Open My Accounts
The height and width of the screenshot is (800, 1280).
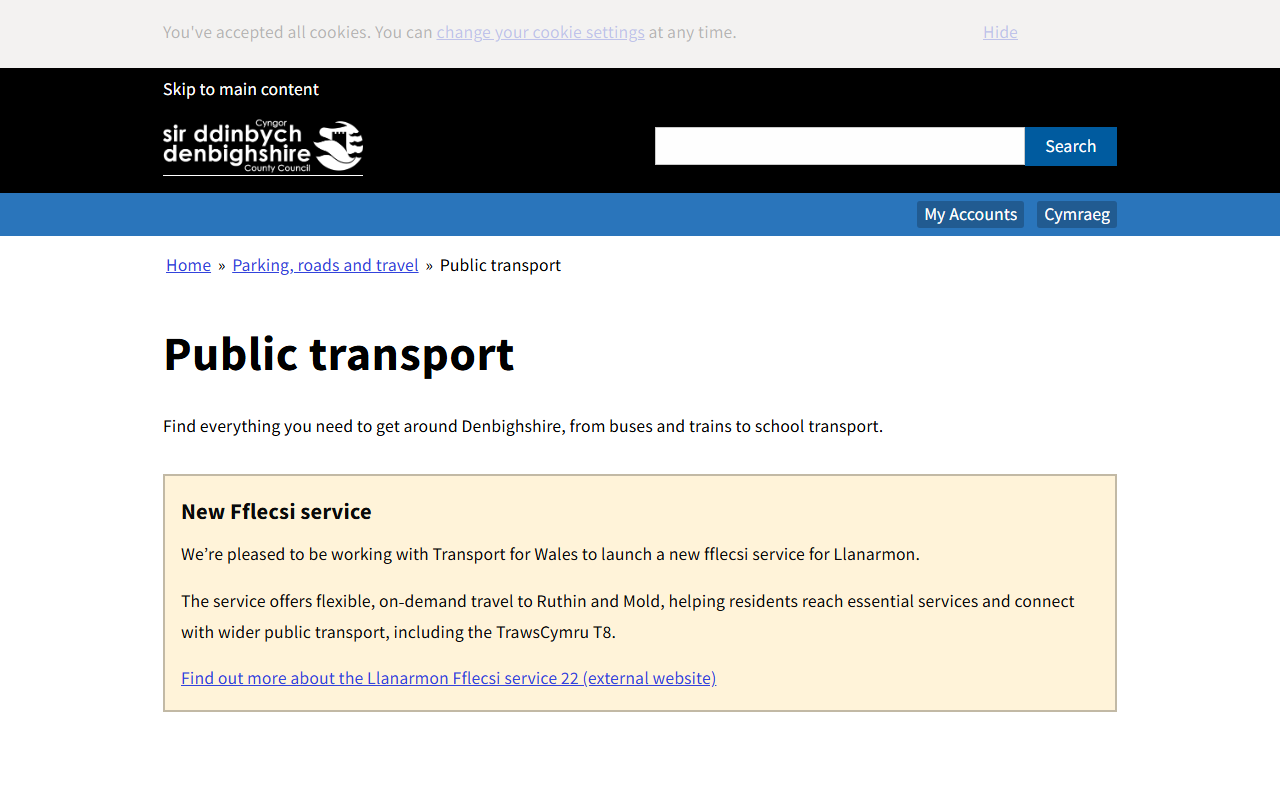point(970,214)
